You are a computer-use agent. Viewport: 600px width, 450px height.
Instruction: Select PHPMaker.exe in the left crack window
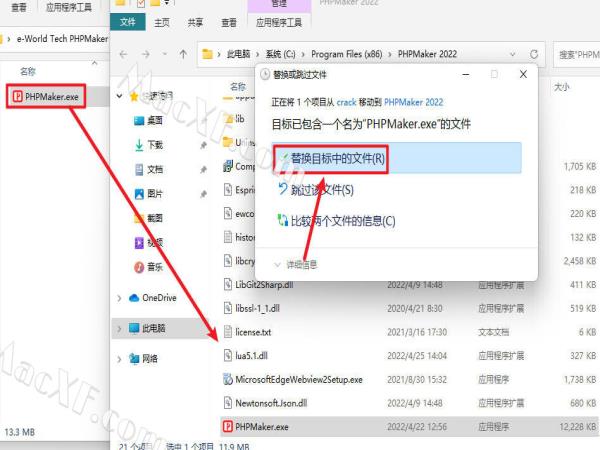pos(46,96)
